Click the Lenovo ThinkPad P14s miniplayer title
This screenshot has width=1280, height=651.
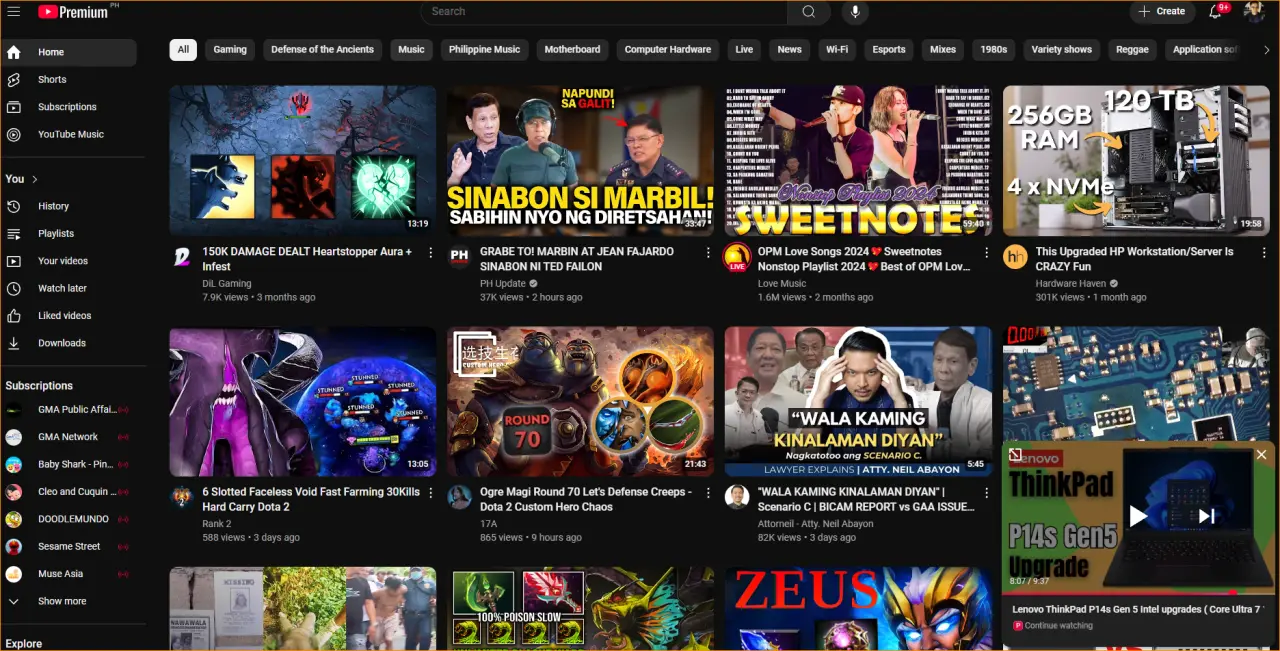click(1138, 609)
